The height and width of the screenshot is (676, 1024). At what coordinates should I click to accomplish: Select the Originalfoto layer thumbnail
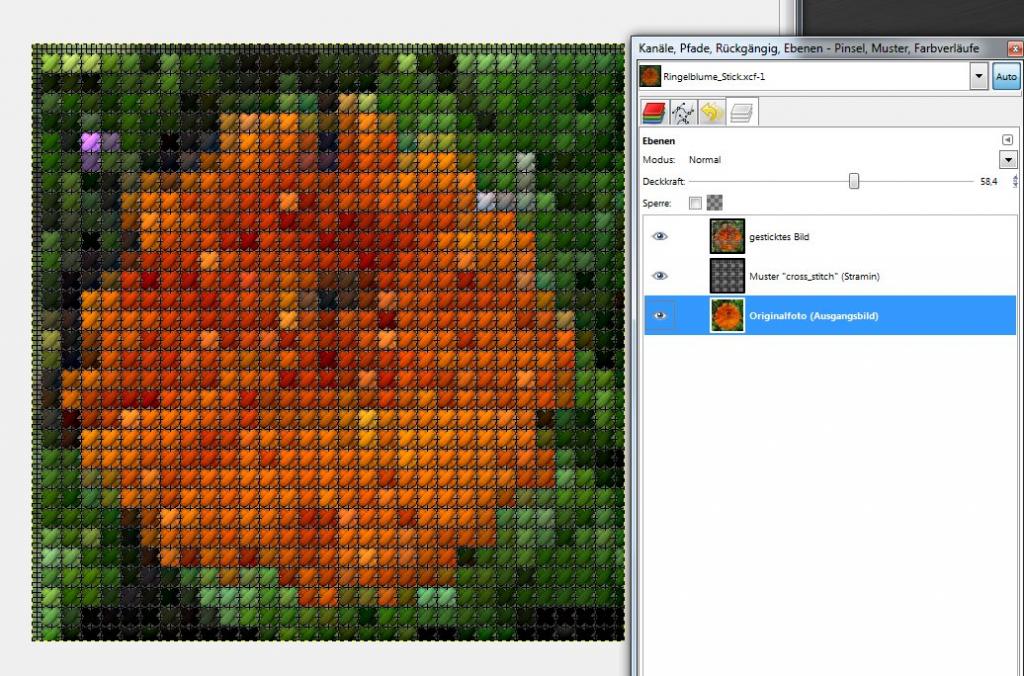click(x=727, y=315)
